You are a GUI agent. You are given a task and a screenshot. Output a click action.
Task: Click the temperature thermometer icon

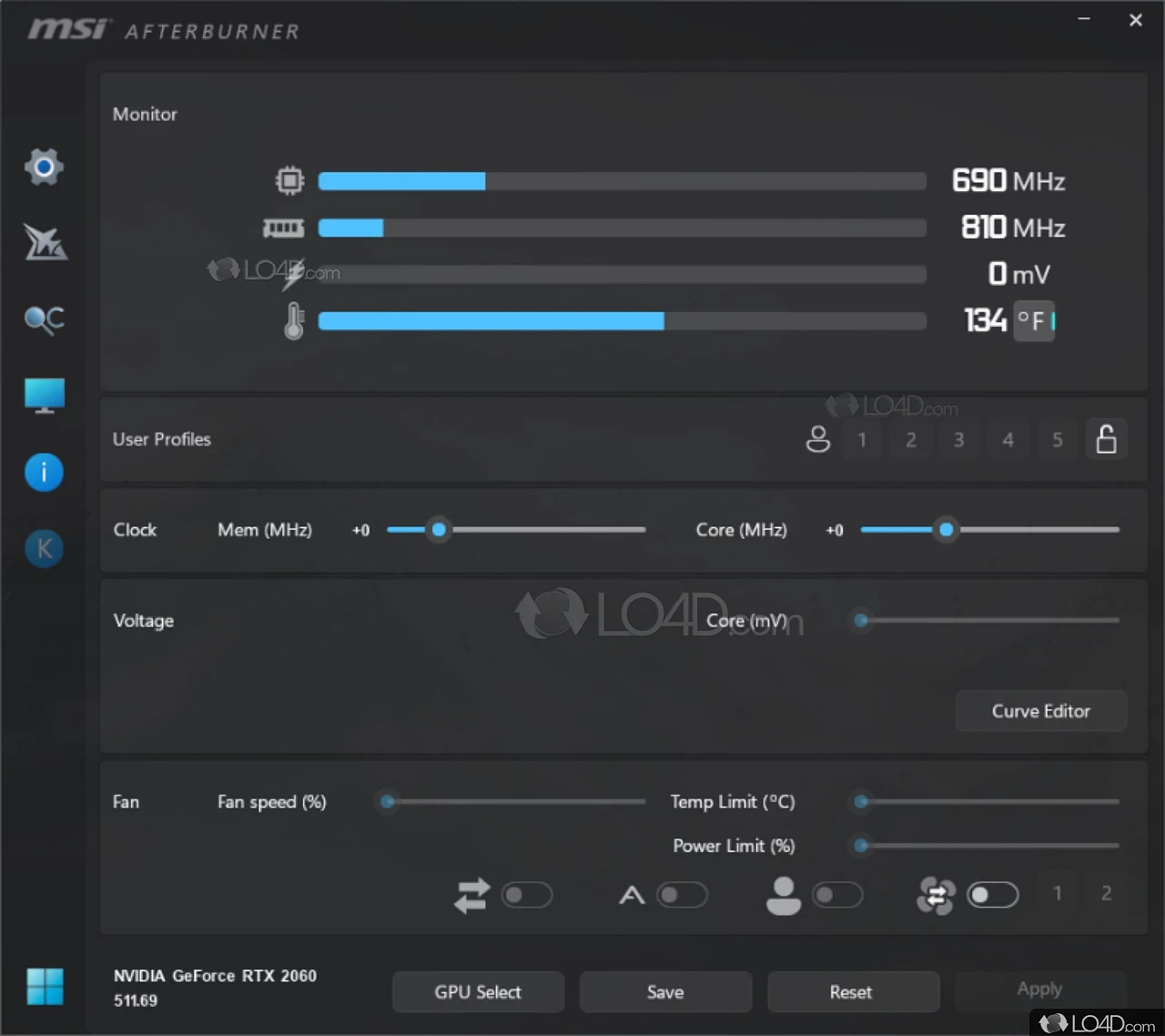(293, 320)
